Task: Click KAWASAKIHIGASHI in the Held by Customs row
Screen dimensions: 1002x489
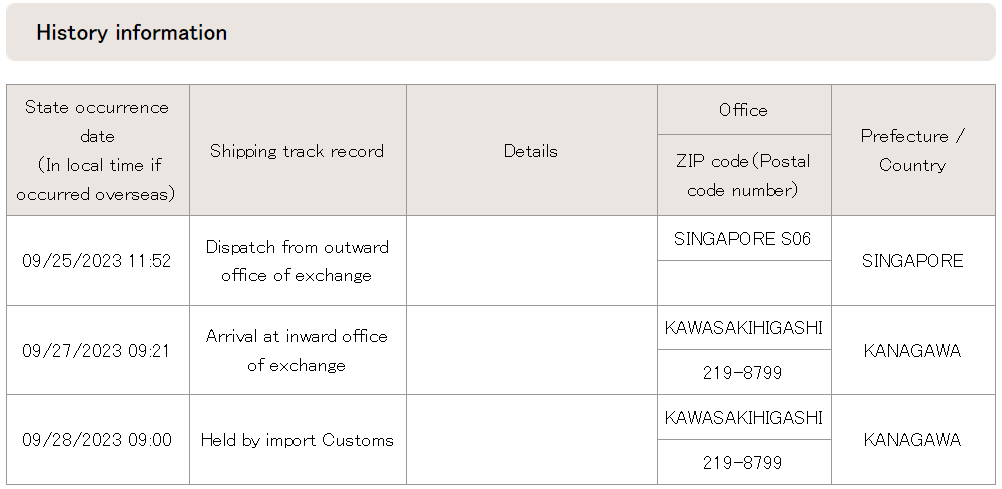Action: pyautogui.click(x=743, y=417)
